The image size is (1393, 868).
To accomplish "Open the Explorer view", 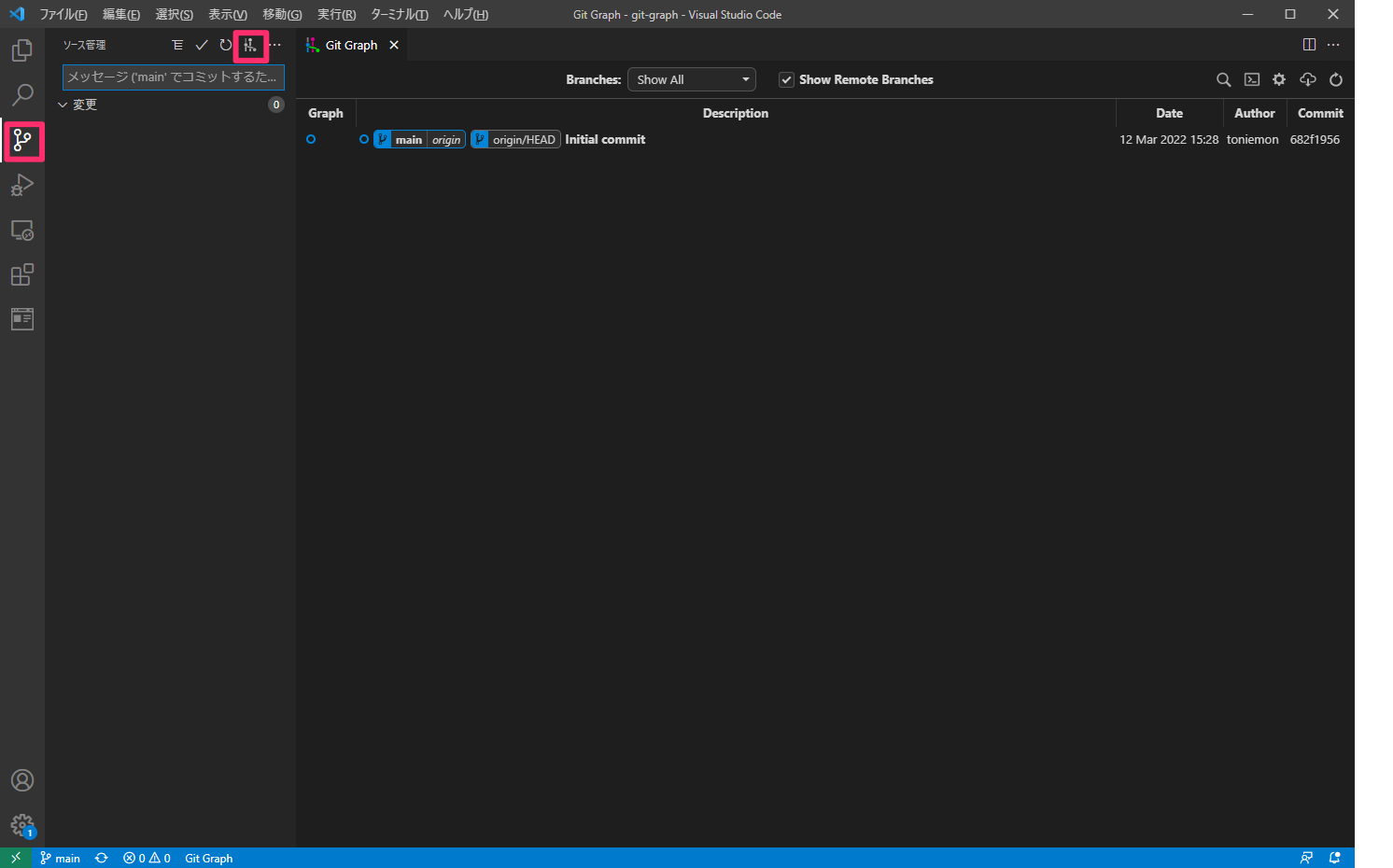I will 21,50.
